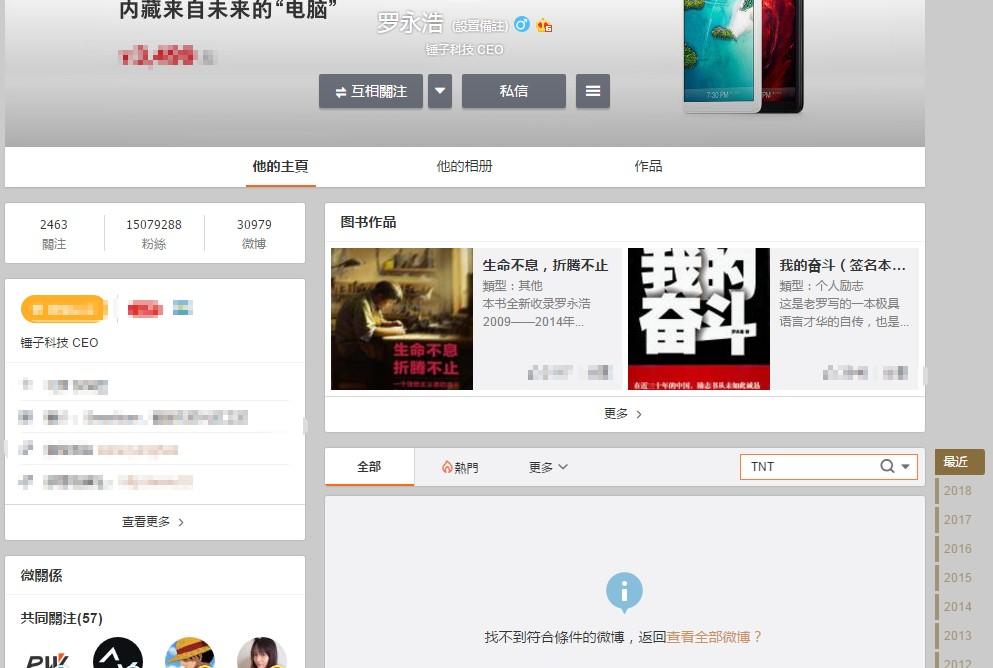993x668 pixels.
Task: Click the yellow membership badge in the profile card
Action: coord(63,309)
